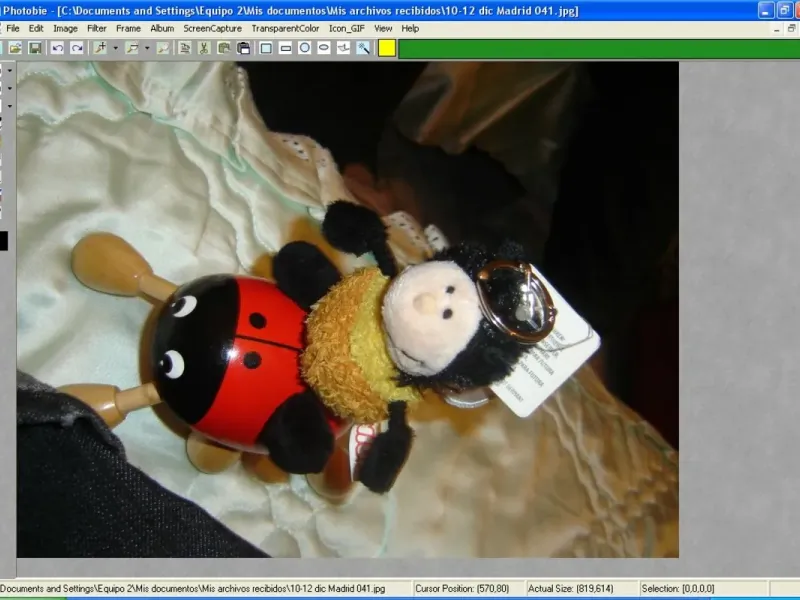Screen dimensions: 800x600
Task: Open the TransparentColor menu
Action: click(285, 29)
